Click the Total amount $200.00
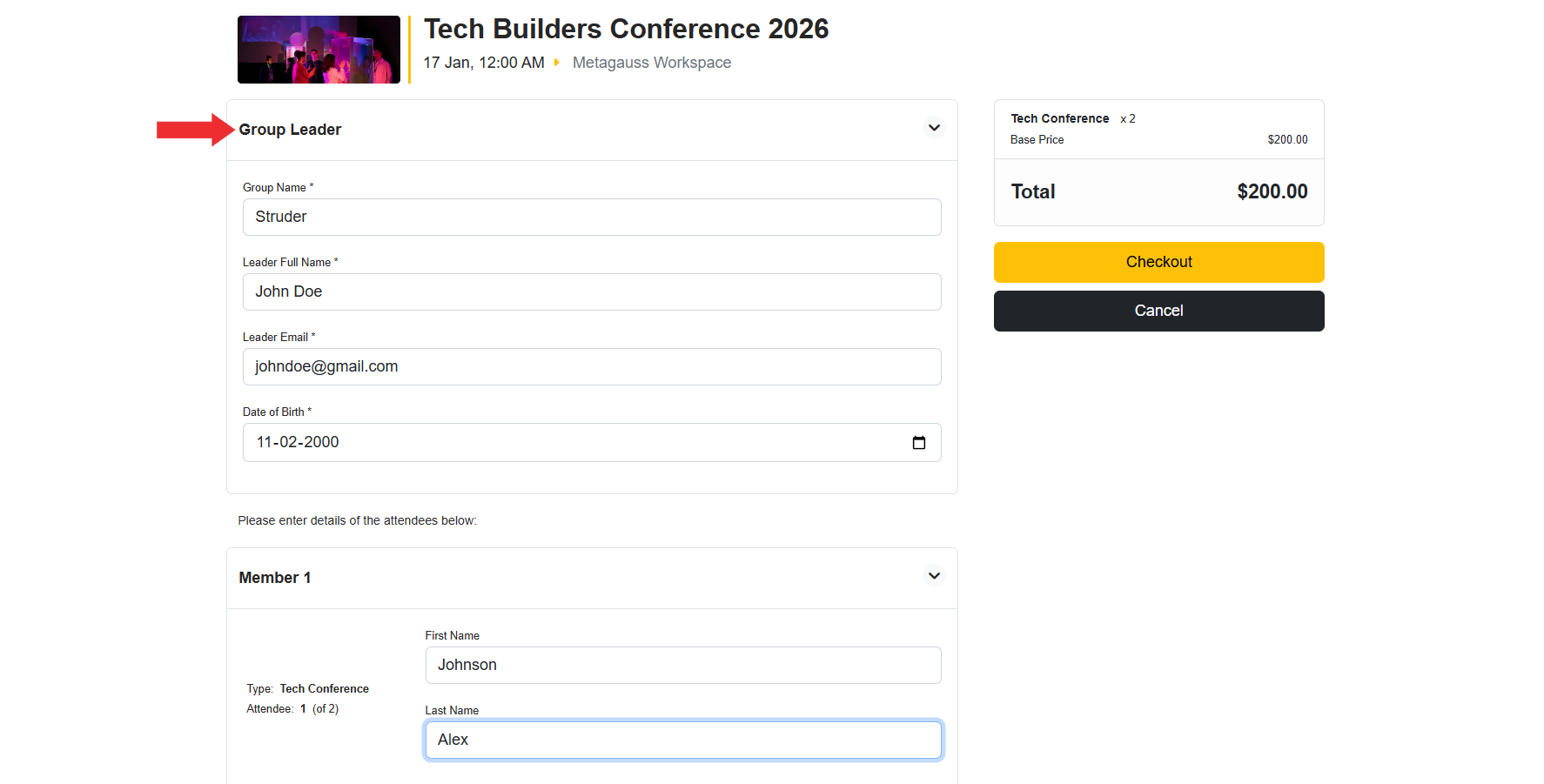 [x=1272, y=191]
